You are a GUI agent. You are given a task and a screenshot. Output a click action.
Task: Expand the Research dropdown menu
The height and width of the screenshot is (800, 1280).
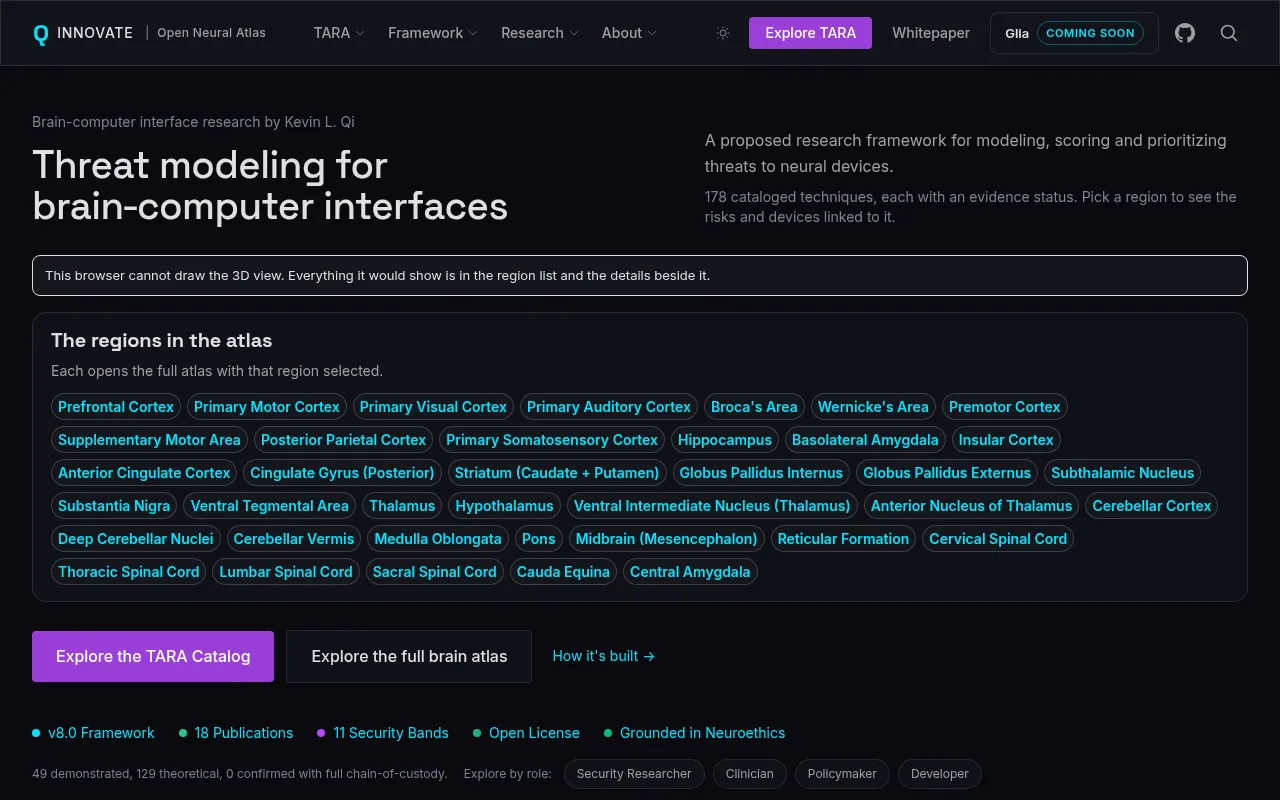(540, 33)
